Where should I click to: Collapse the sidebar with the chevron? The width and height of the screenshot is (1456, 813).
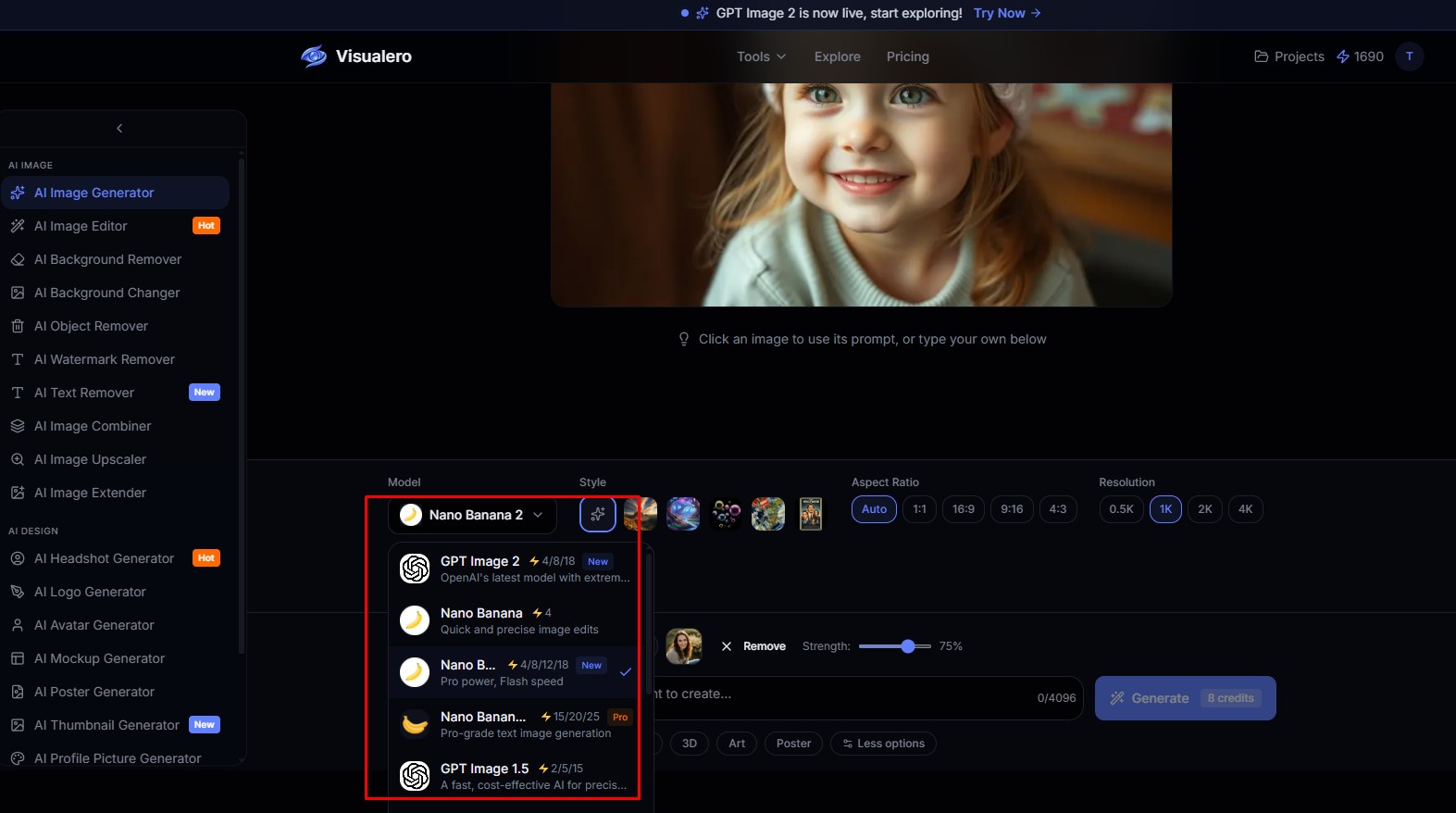[119, 129]
